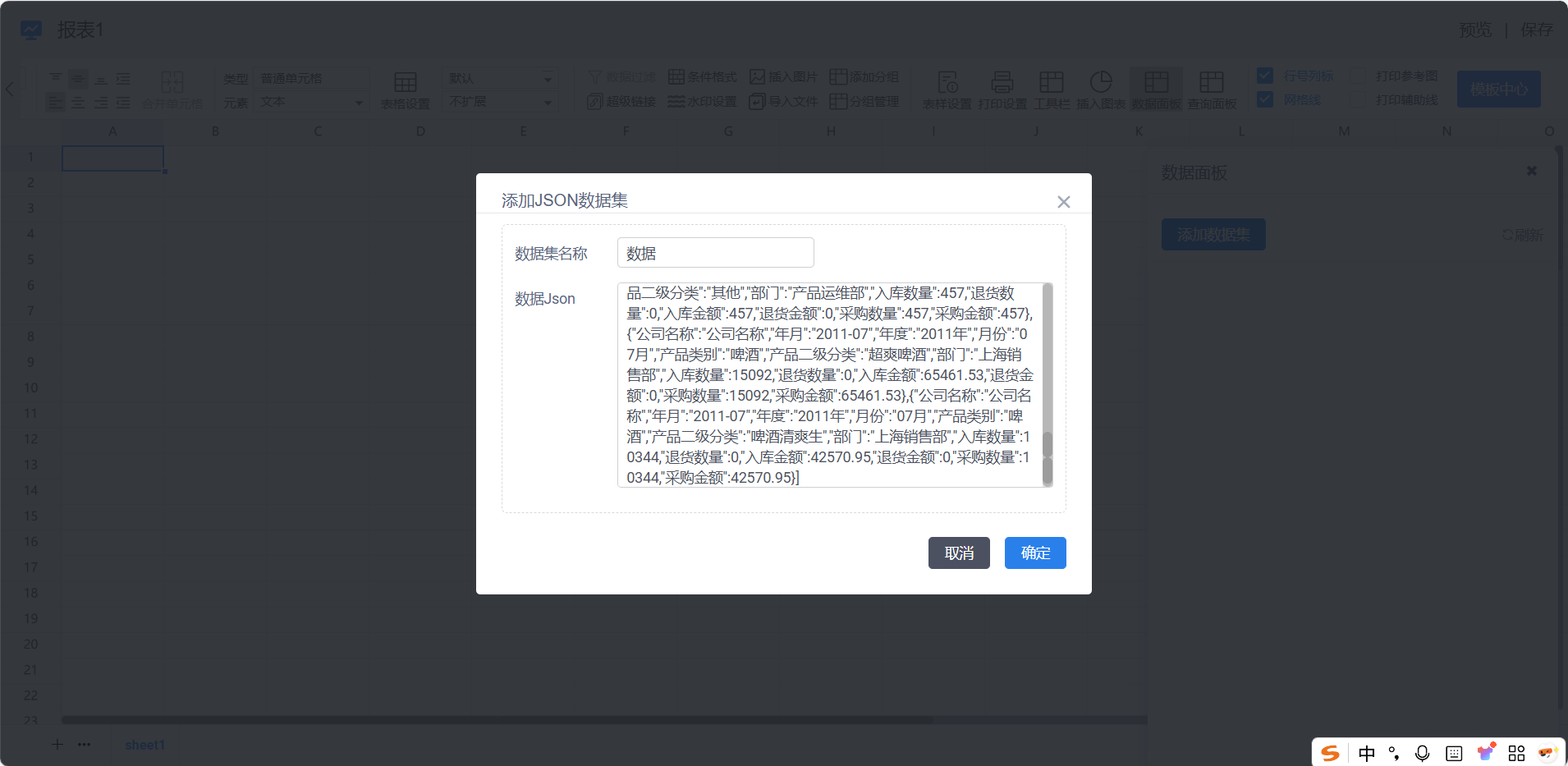
Task: Click the microphone icon in the IME bar
Action: 1422,753
